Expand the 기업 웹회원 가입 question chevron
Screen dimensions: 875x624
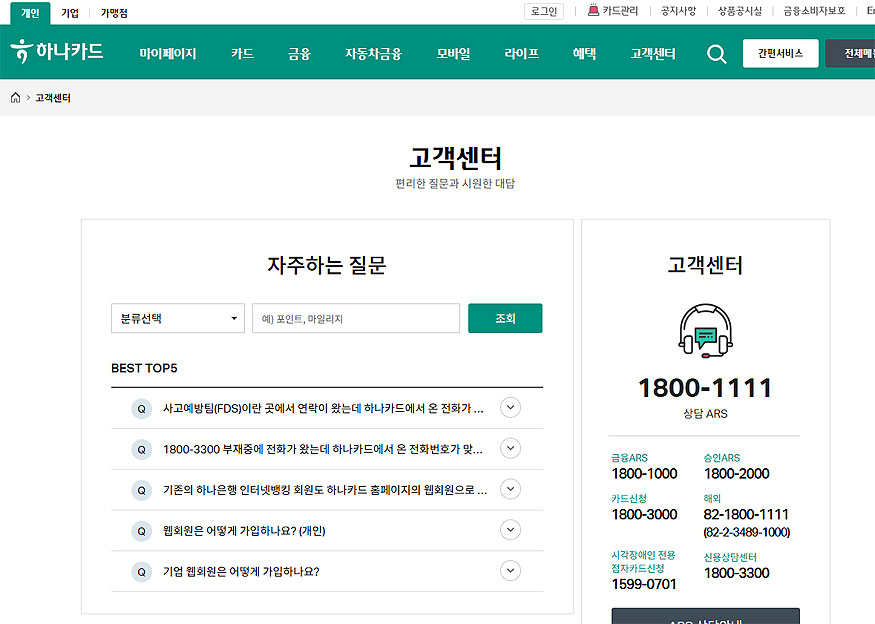point(510,570)
